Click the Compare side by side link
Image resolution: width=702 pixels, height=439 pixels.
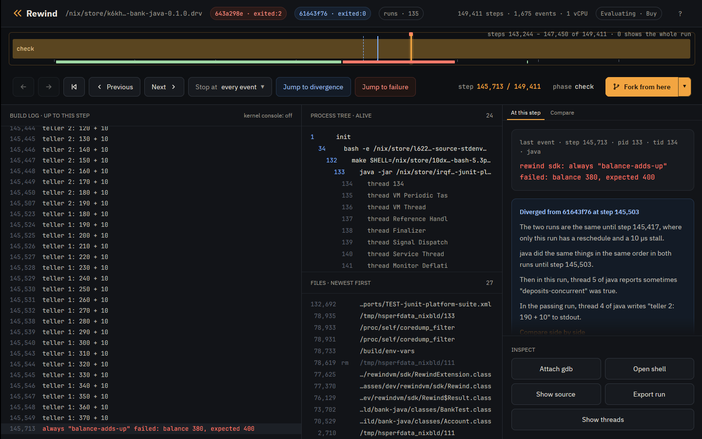(552, 332)
